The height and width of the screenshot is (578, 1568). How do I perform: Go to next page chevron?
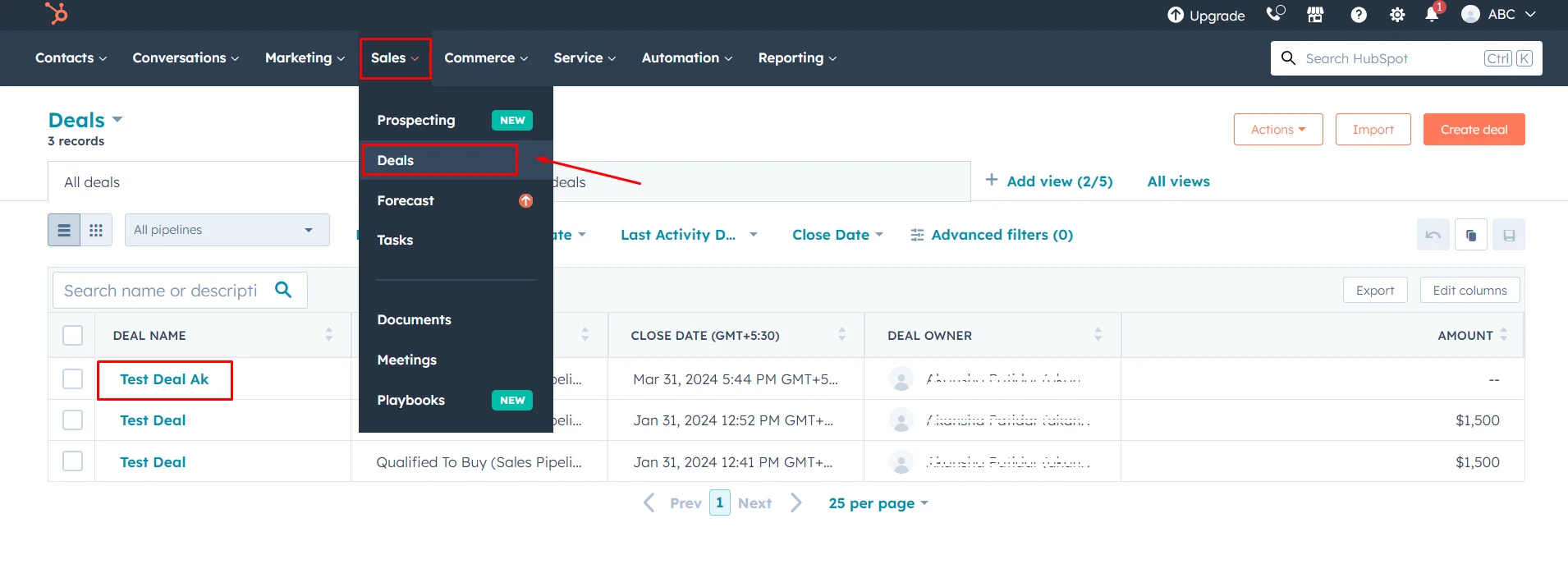795,502
